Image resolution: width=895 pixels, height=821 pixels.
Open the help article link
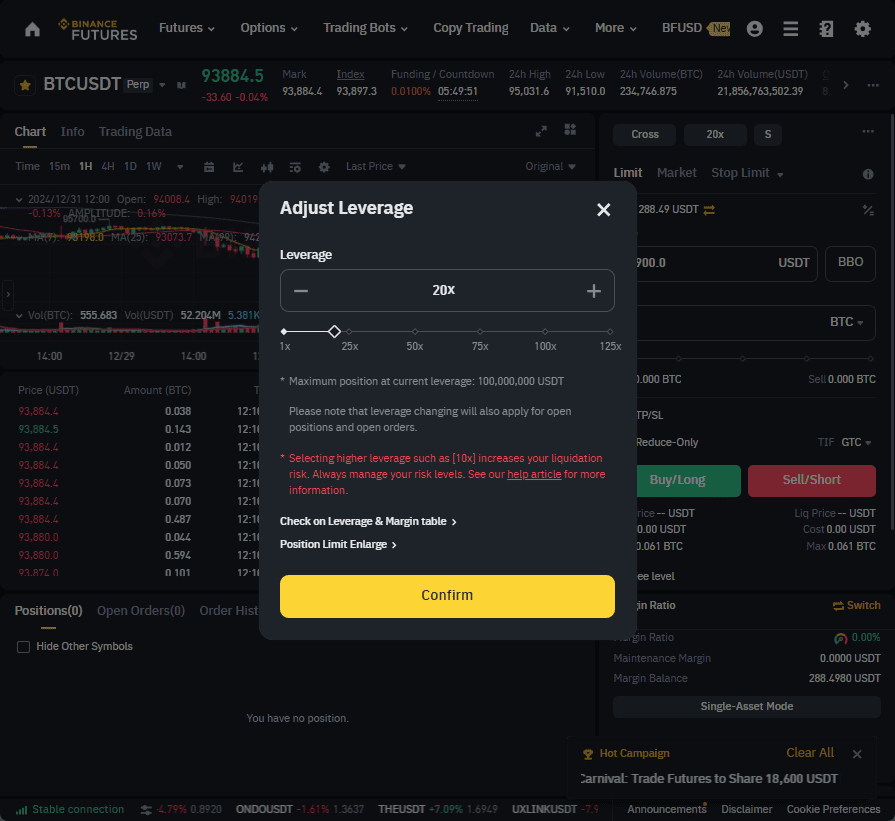coord(534,474)
